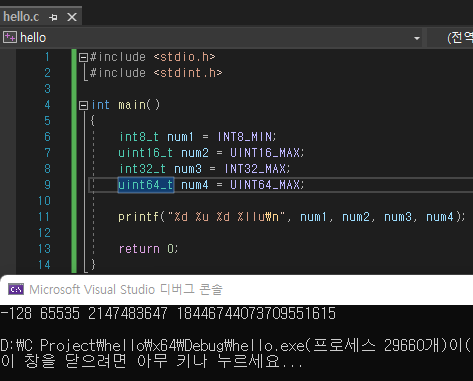Click the stdint.h include header

pos(188,73)
